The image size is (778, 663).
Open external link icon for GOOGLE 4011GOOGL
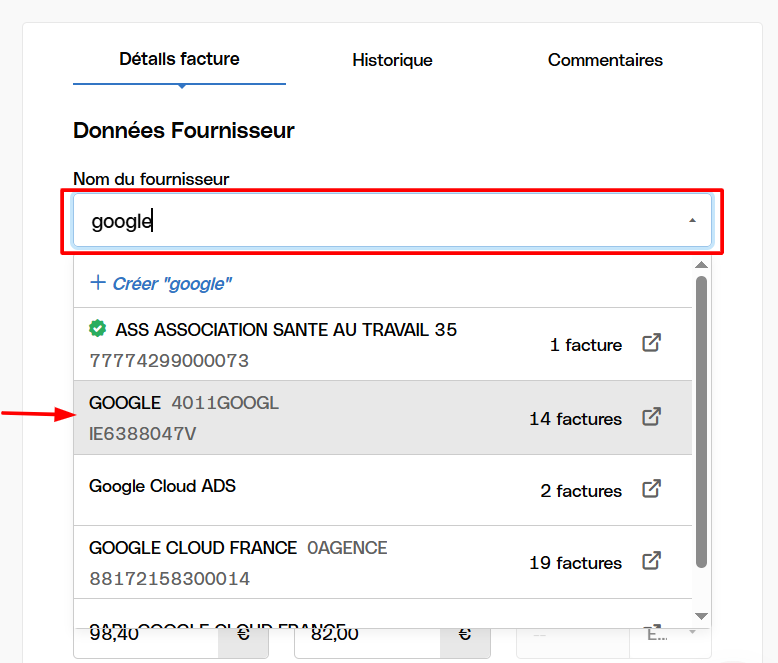[651, 416]
